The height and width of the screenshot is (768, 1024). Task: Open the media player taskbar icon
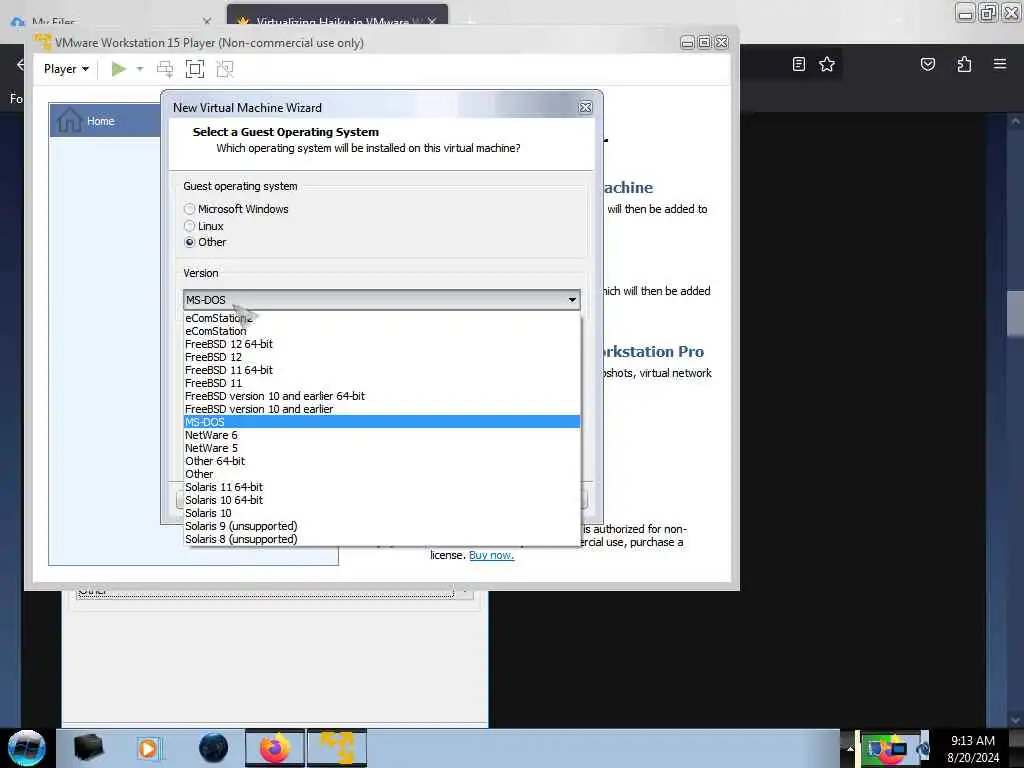[148, 748]
